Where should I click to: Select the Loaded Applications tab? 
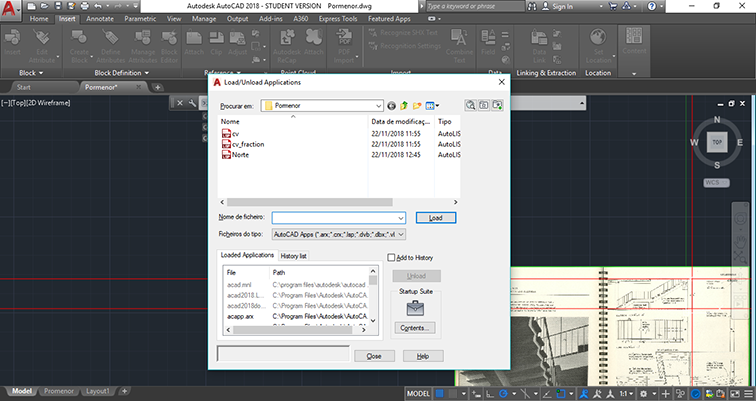(x=247, y=255)
